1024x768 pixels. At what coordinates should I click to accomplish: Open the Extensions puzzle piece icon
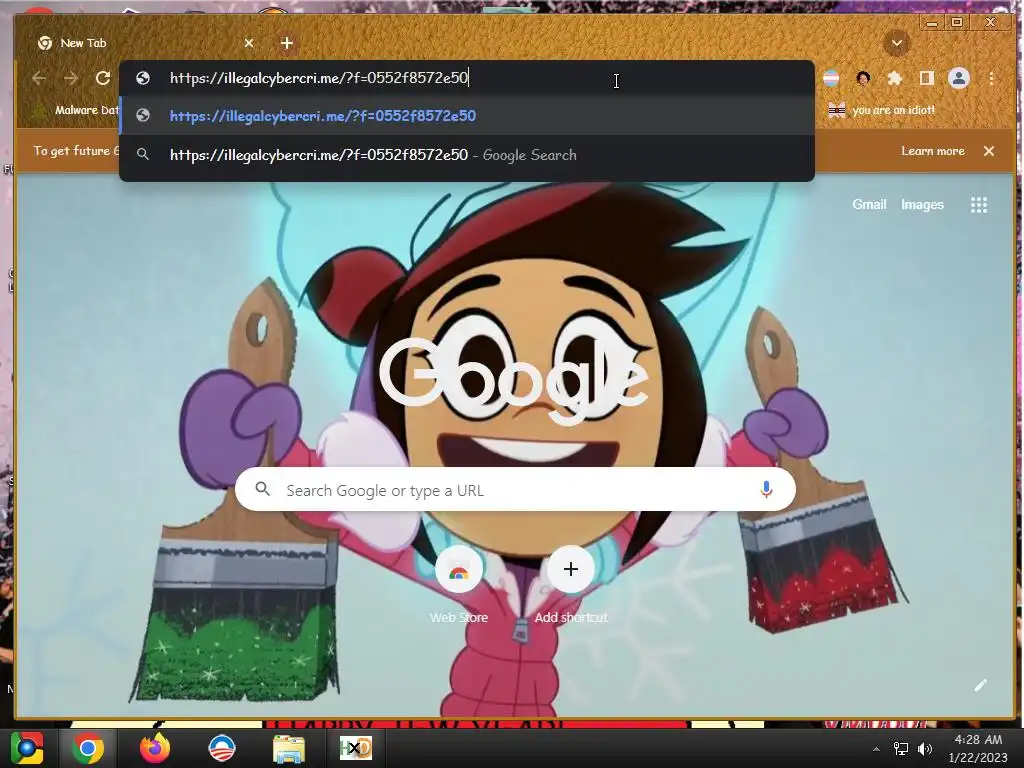coord(895,78)
